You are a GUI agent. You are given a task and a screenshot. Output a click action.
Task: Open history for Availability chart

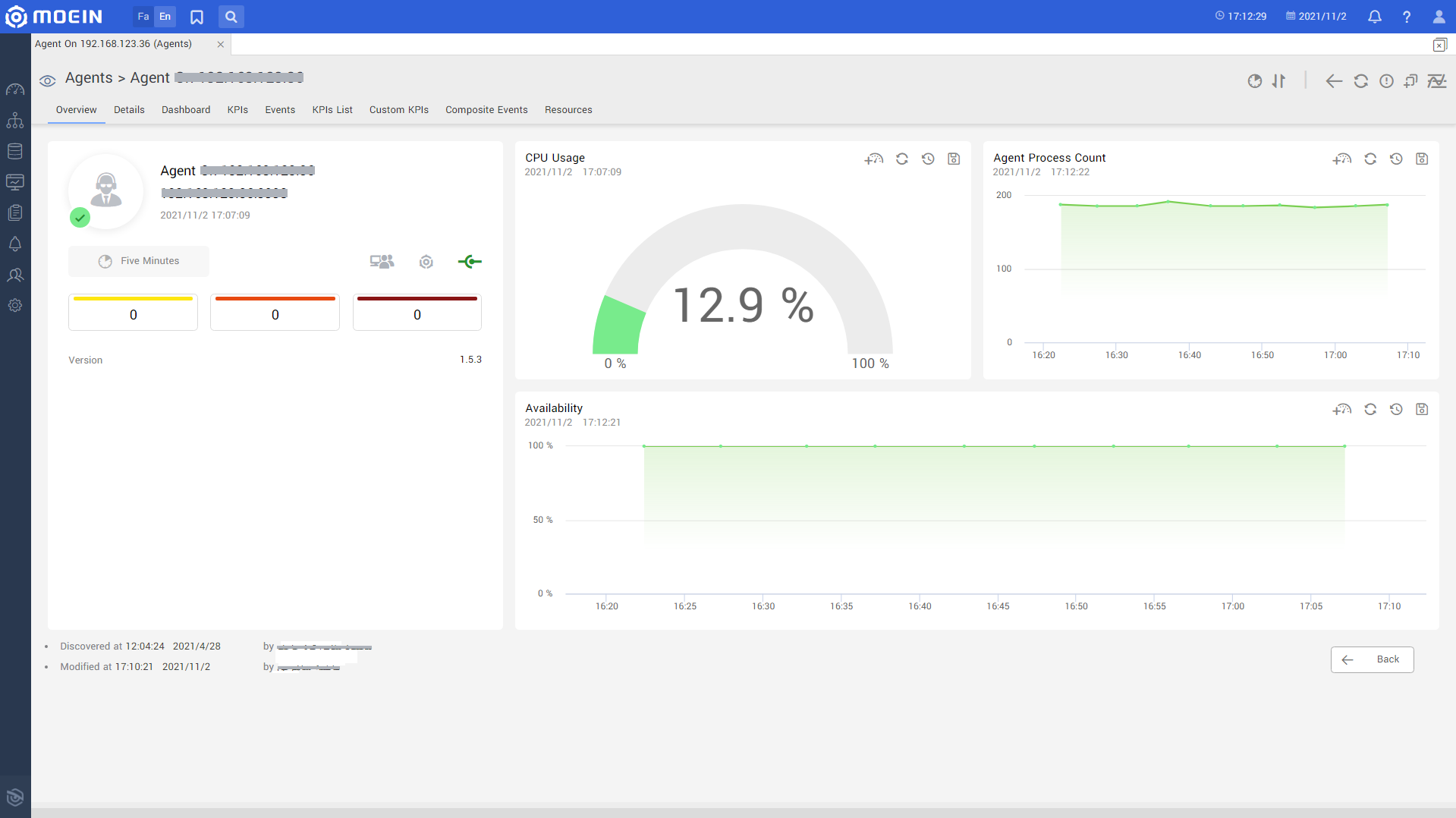click(1395, 409)
